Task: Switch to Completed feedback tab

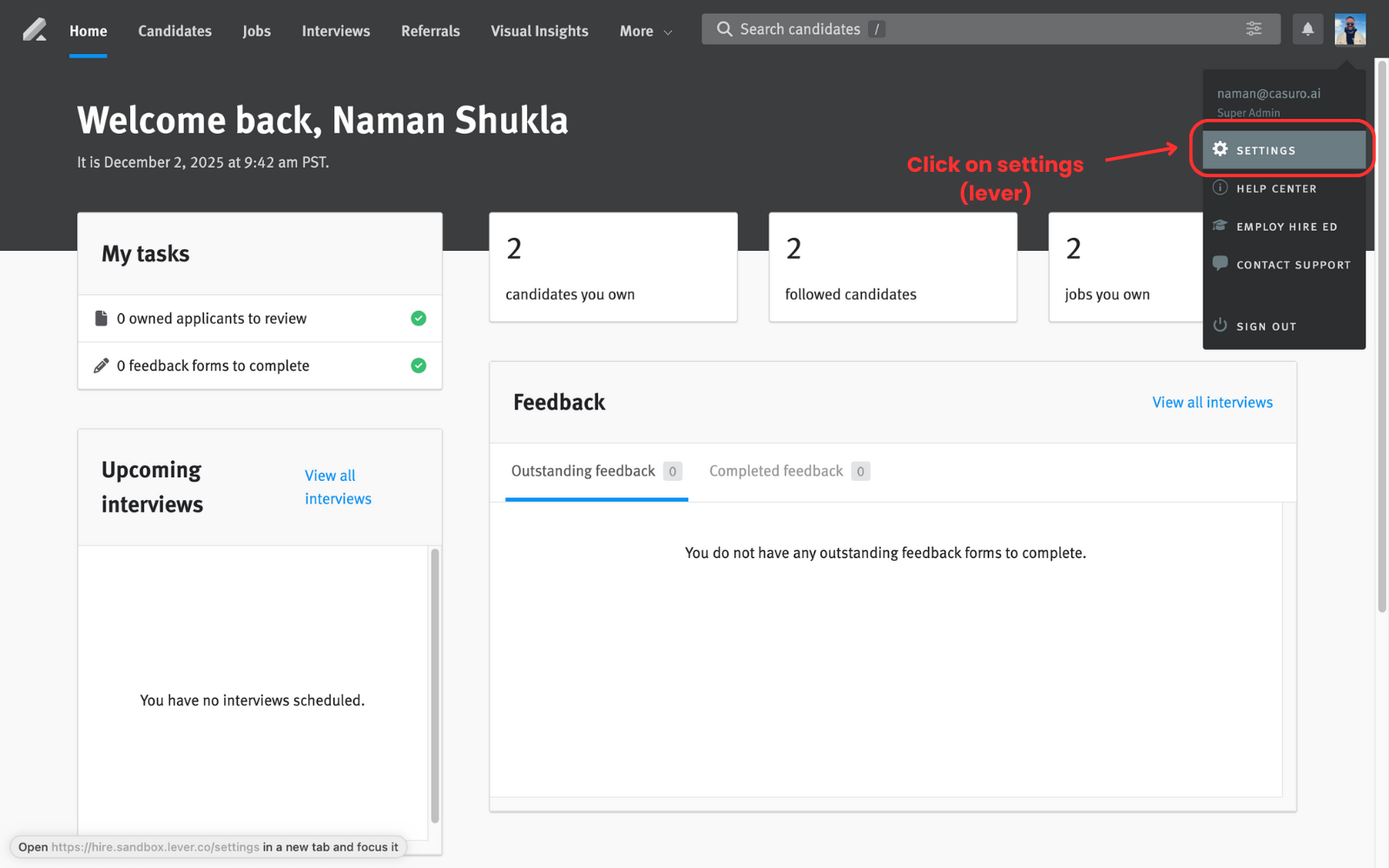Action: [x=789, y=471]
